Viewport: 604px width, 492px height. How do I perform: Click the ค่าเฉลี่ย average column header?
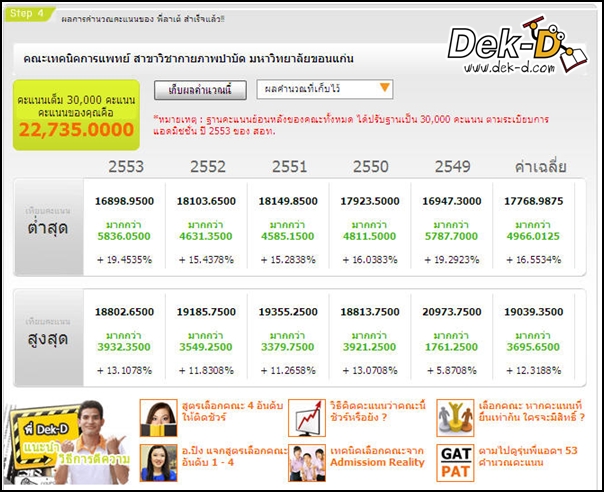click(x=540, y=165)
